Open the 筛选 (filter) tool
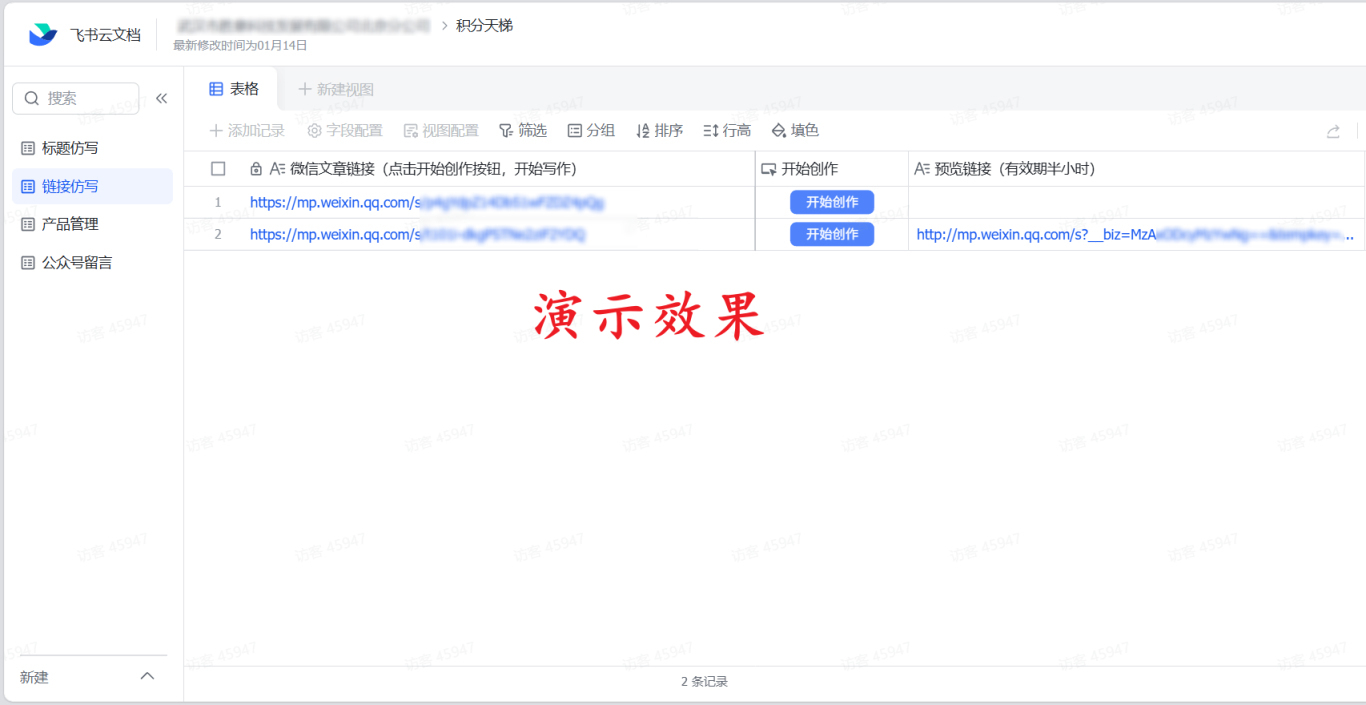Screen dimensions: 1366x705 pyautogui.click(x=522, y=130)
